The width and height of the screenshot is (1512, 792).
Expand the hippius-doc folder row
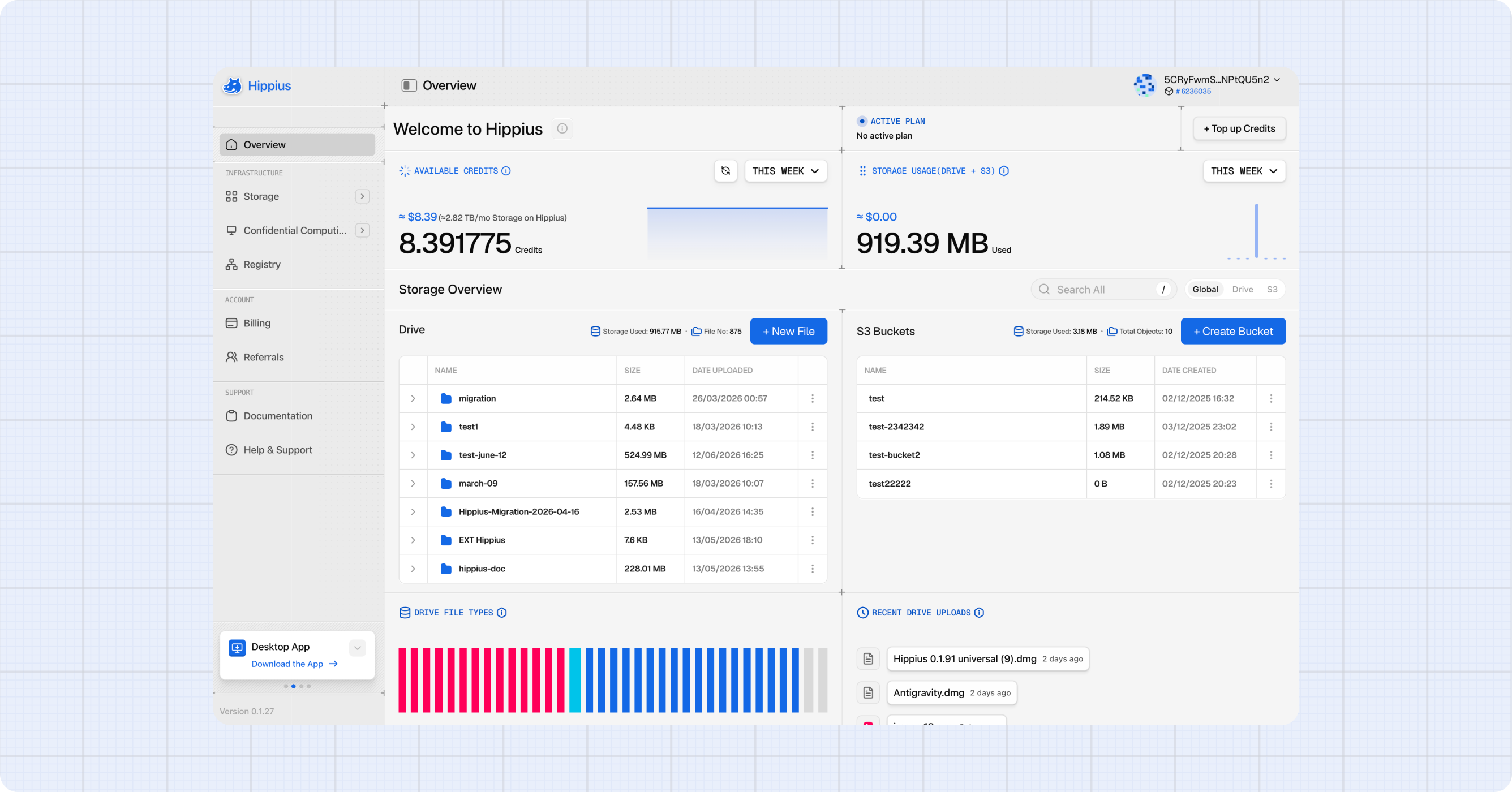(x=413, y=569)
